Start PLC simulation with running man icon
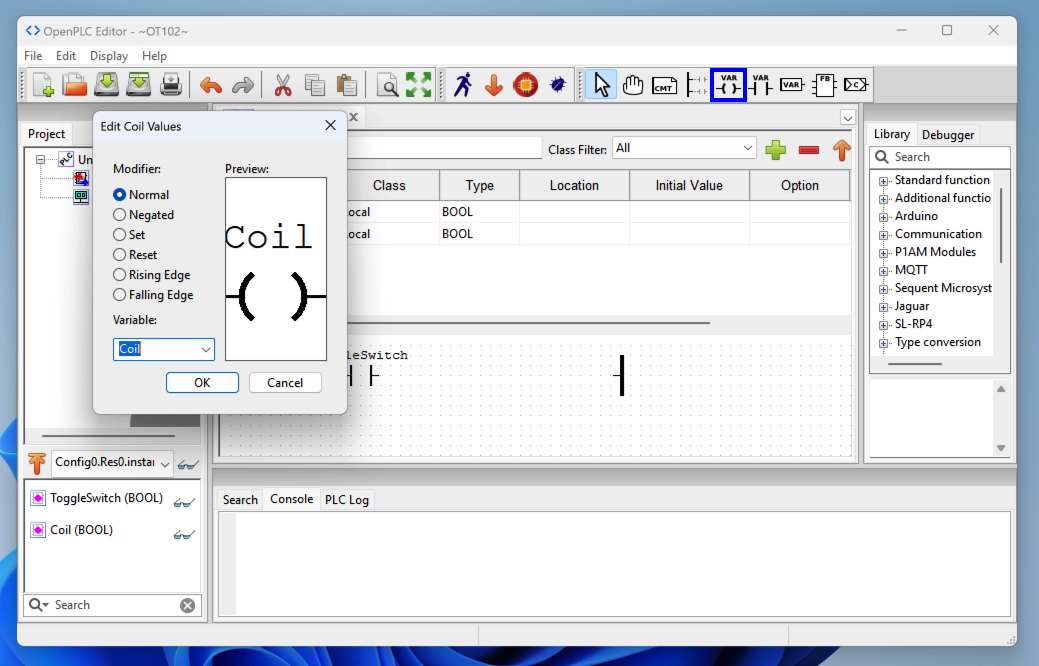Viewport: 1039px width, 666px height. 462,85
